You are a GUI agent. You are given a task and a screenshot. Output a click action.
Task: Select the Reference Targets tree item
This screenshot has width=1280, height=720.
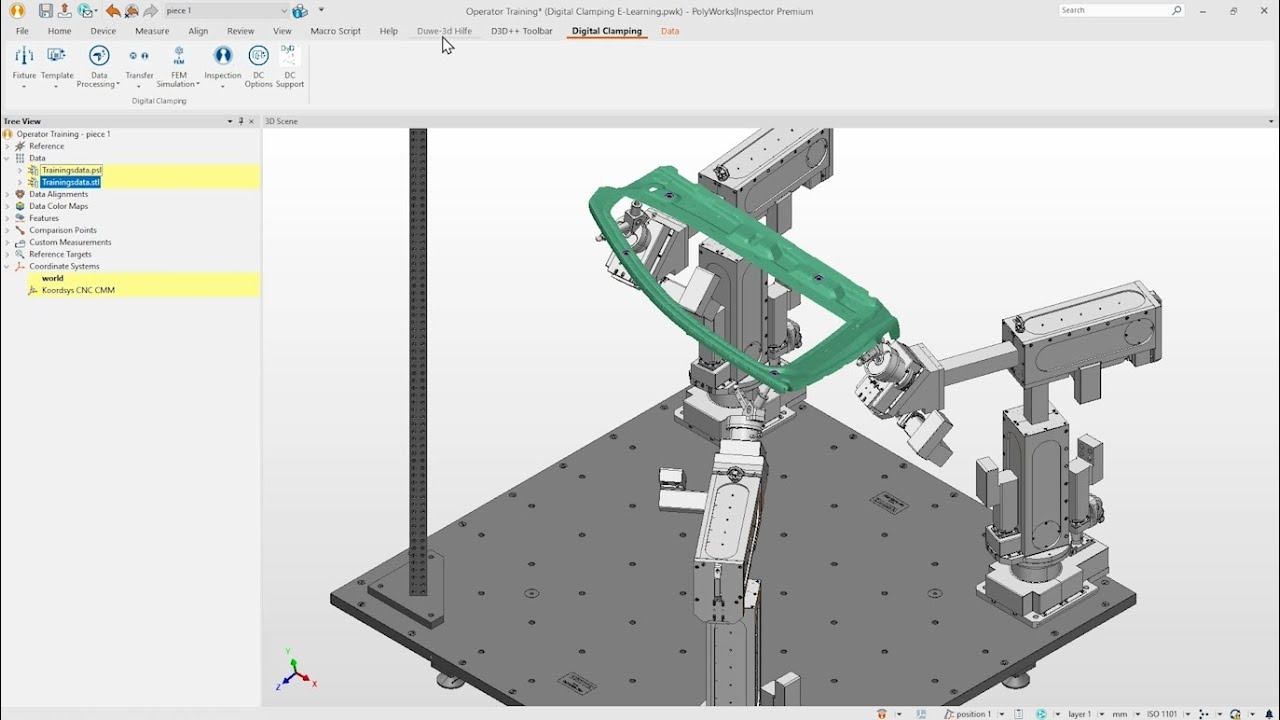(60, 254)
